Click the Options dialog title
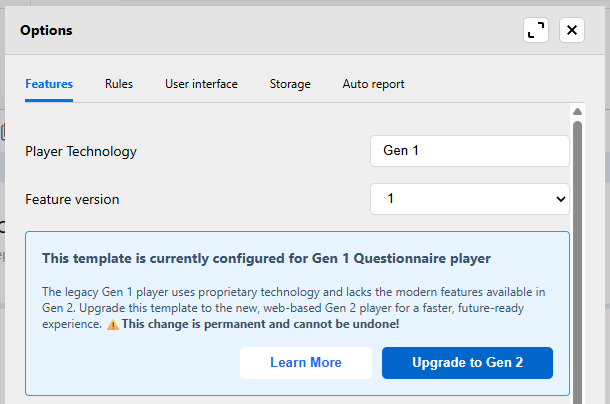 pos(46,30)
